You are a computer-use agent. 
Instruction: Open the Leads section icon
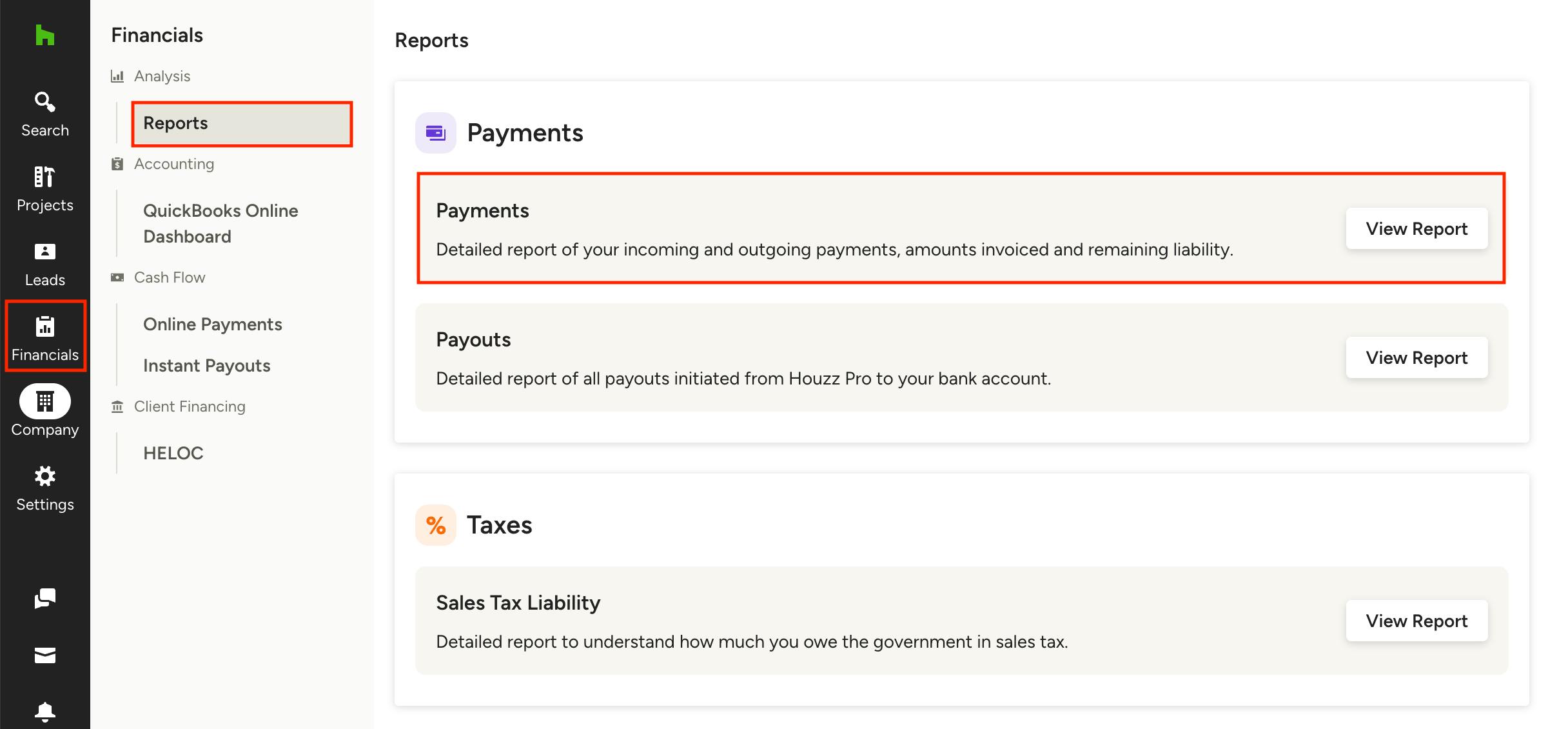pos(44,263)
